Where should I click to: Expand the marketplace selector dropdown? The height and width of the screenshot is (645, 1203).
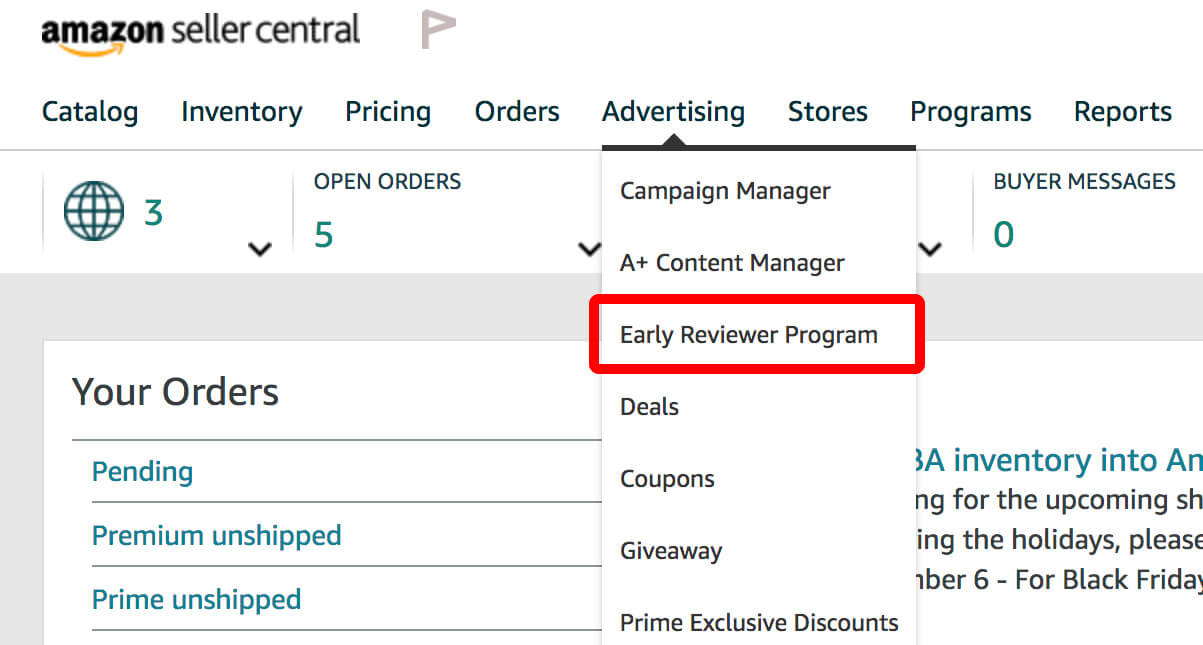[260, 250]
